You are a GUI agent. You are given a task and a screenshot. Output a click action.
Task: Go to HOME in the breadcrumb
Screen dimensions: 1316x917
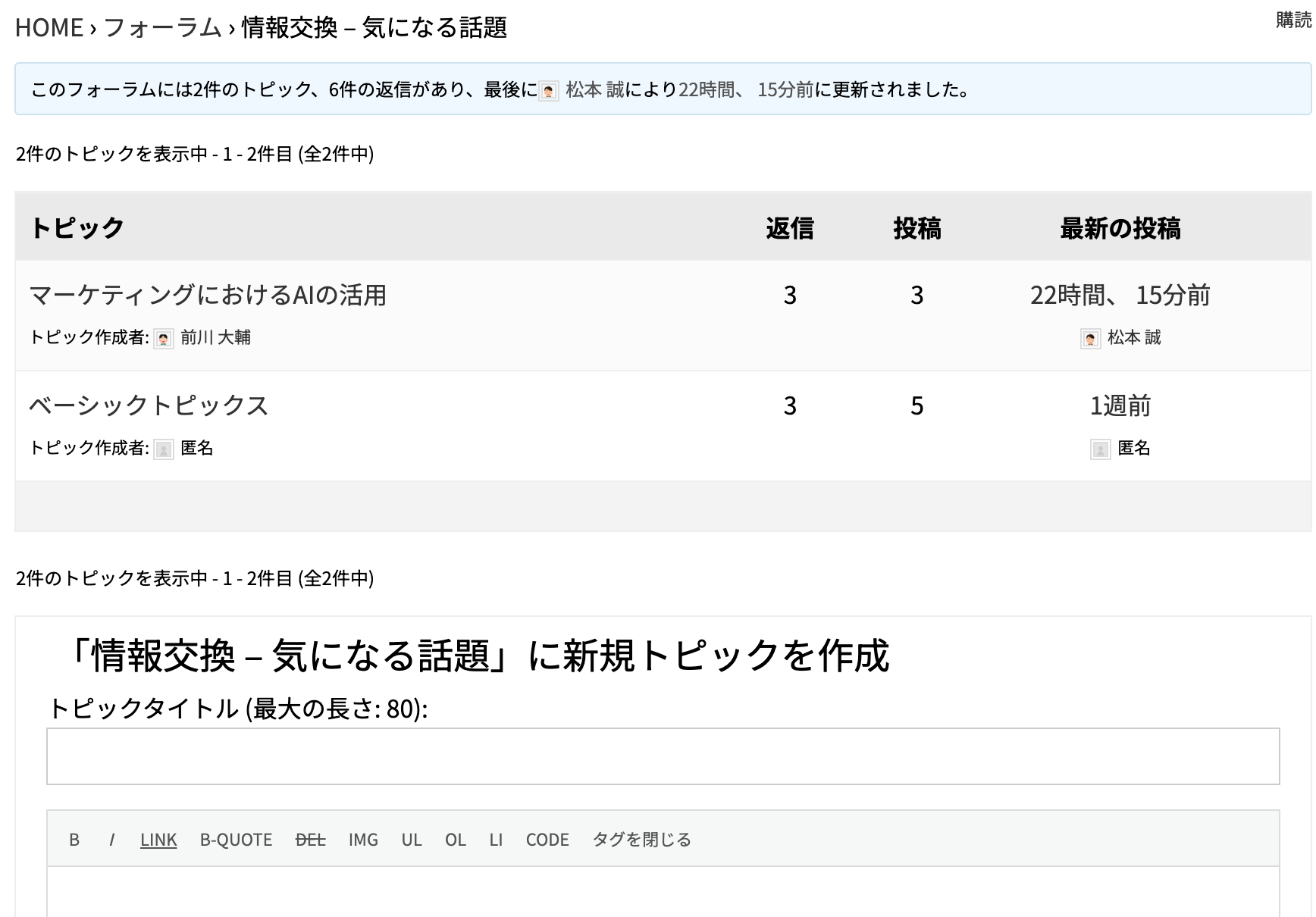[x=49, y=28]
